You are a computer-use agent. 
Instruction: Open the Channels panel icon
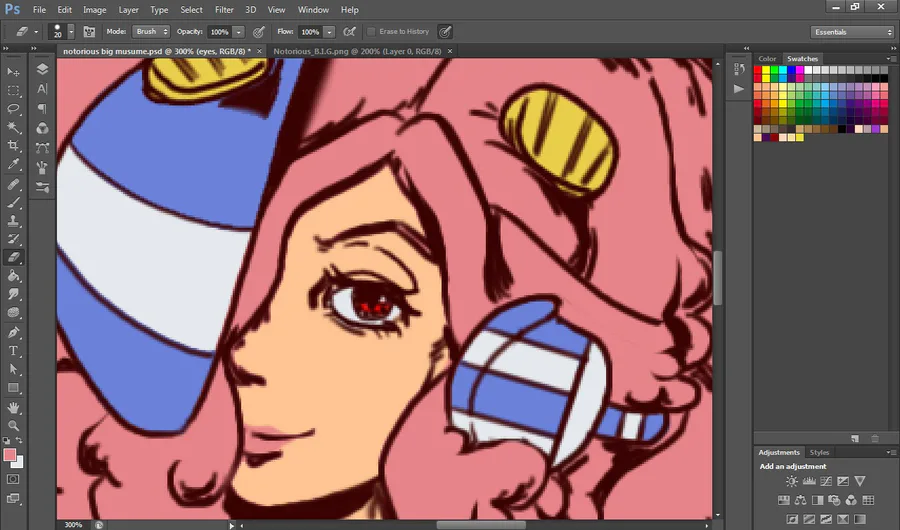(x=42, y=129)
